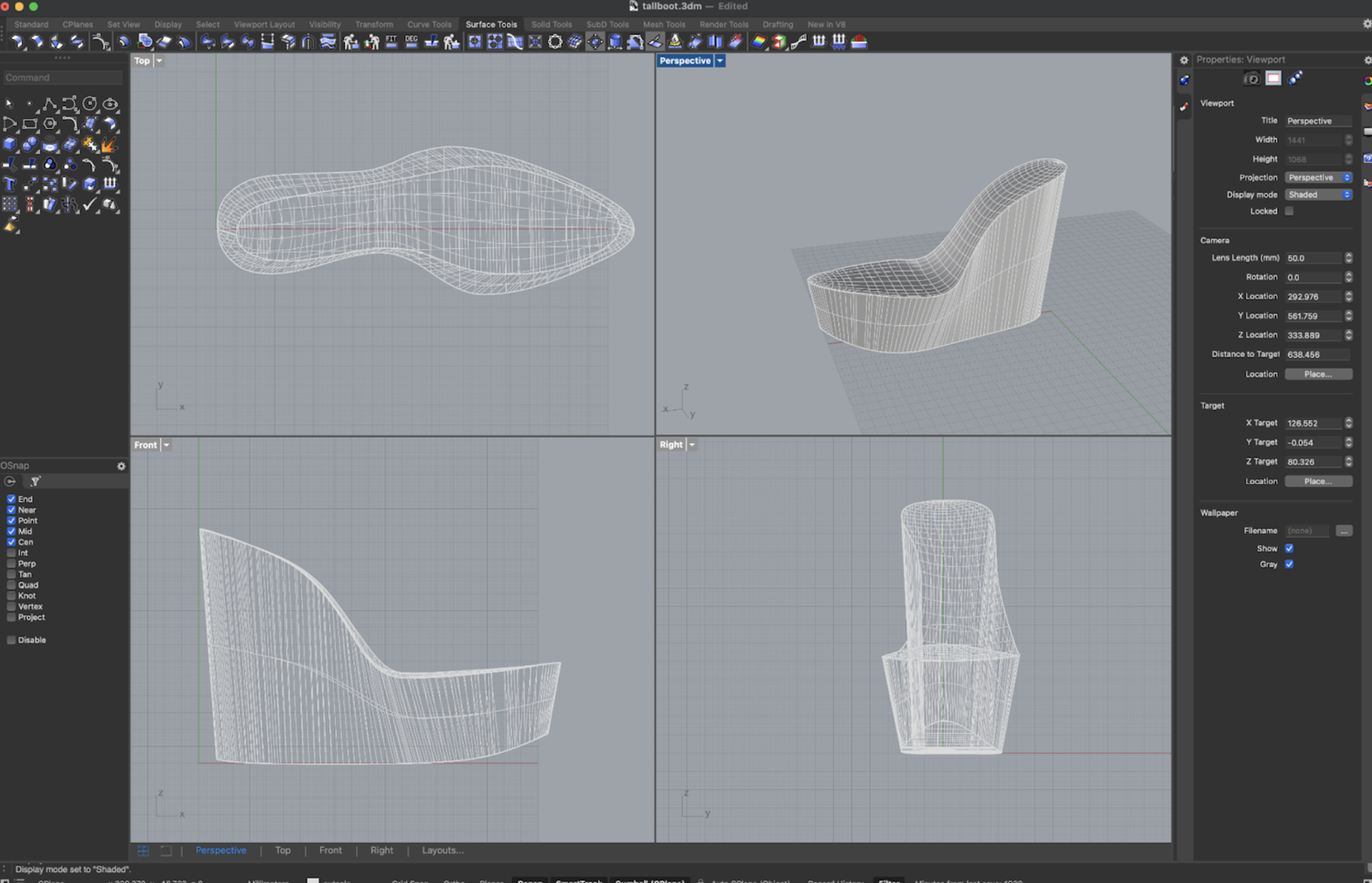Select the Polyline tool in left palette
1372x883 pixels.
[x=49, y=103]
